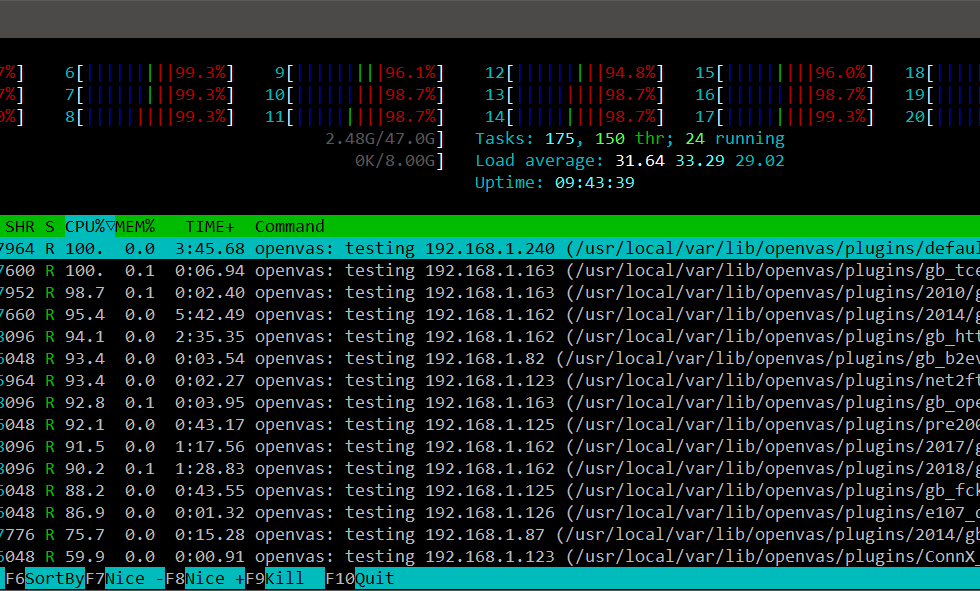This screenshot has height=591, width=980.
Task: Select process row with TIME 0:43.17
Action: [490, 424]
